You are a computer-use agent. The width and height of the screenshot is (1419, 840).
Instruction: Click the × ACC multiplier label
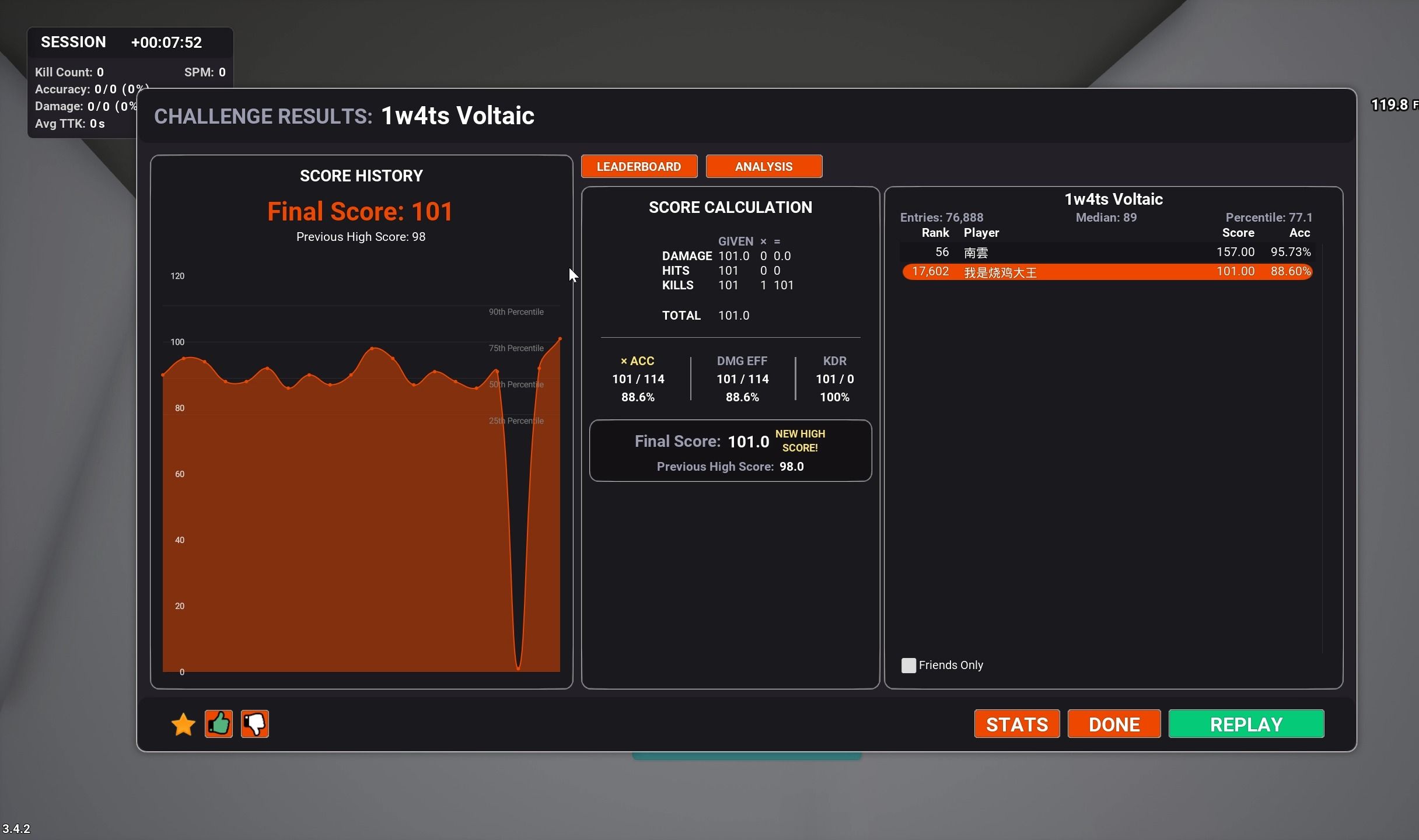click(x=637, y=361)
